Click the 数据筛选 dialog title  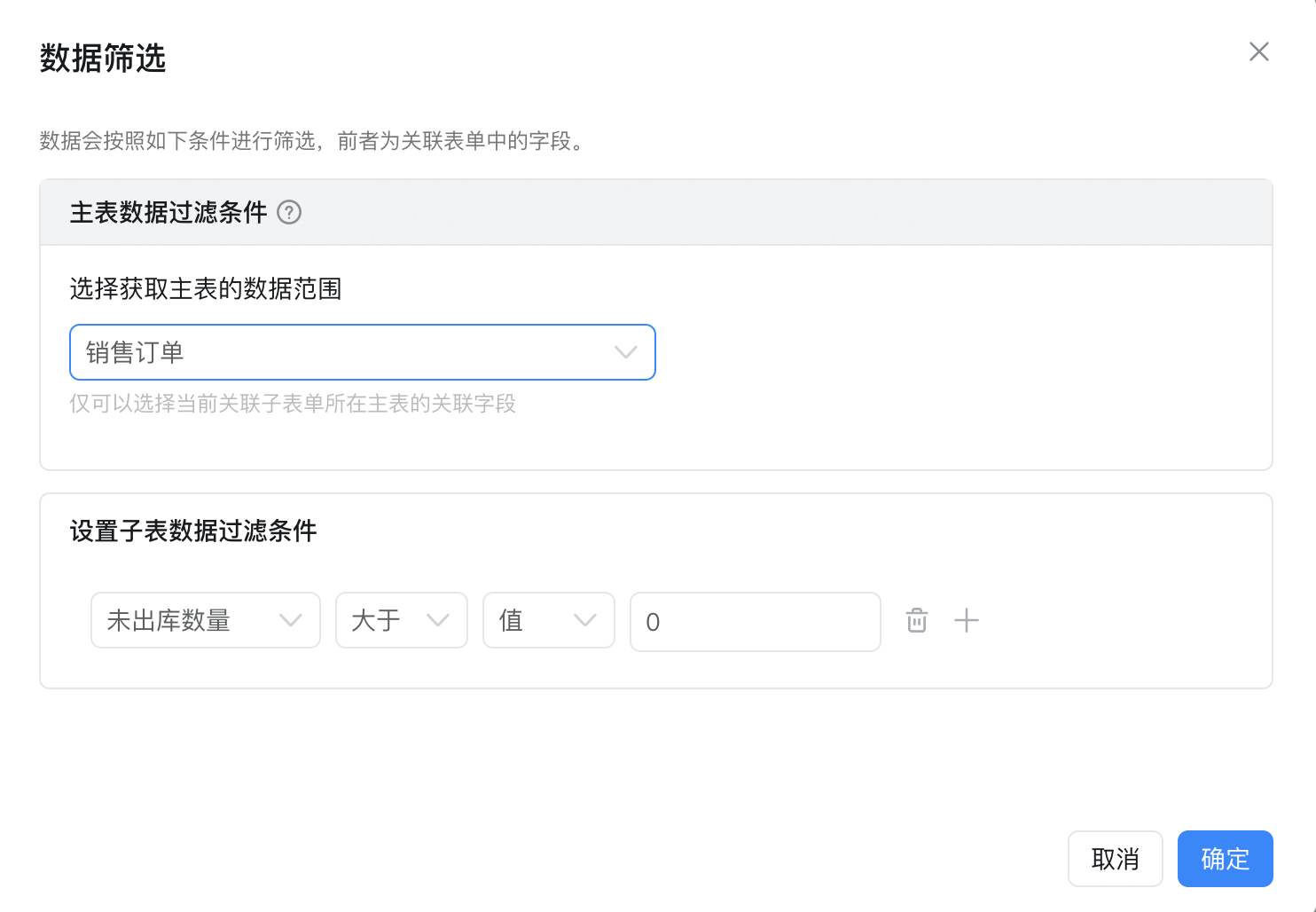click(103, 59)
